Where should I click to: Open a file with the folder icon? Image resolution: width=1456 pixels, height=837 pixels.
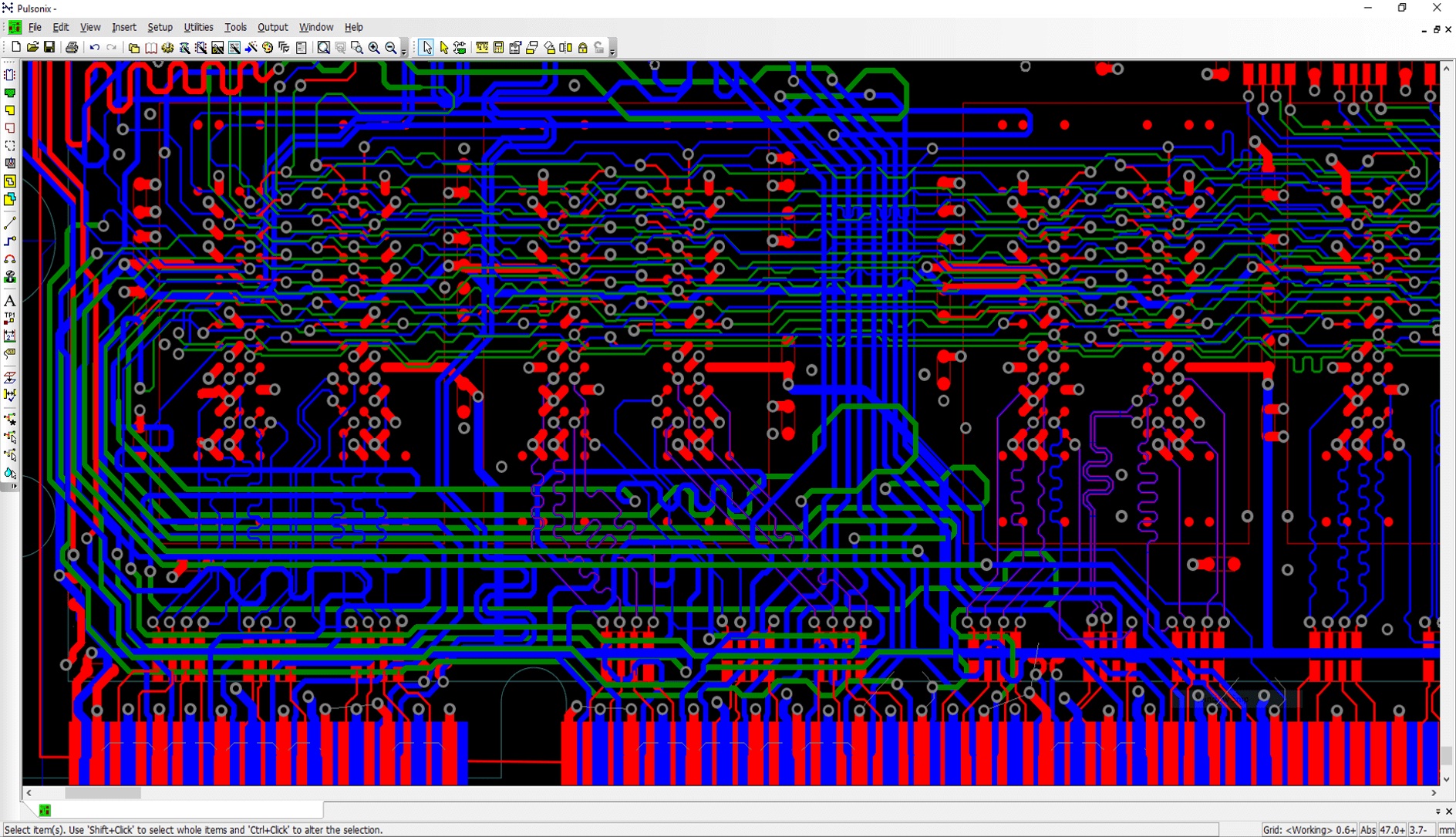click(32, 48)
